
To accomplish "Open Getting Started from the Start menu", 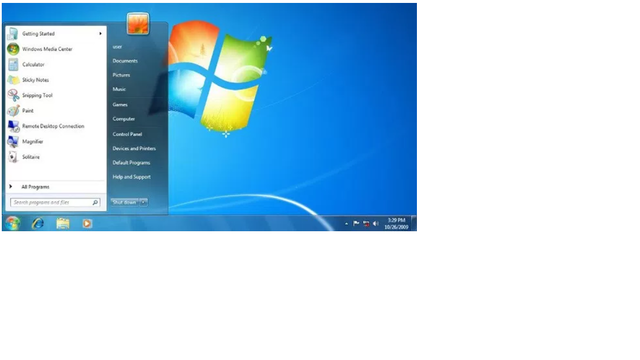I will pyautogui.click(x=56, y=34).
